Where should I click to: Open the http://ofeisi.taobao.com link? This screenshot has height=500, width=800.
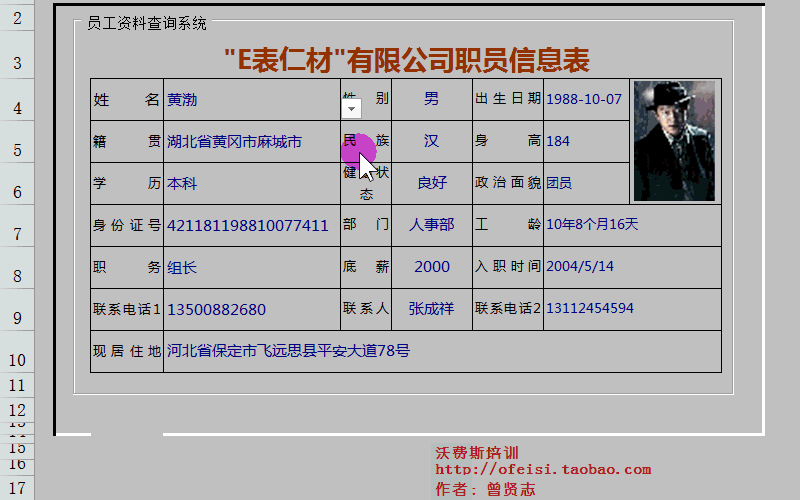[x=543, y=469]
